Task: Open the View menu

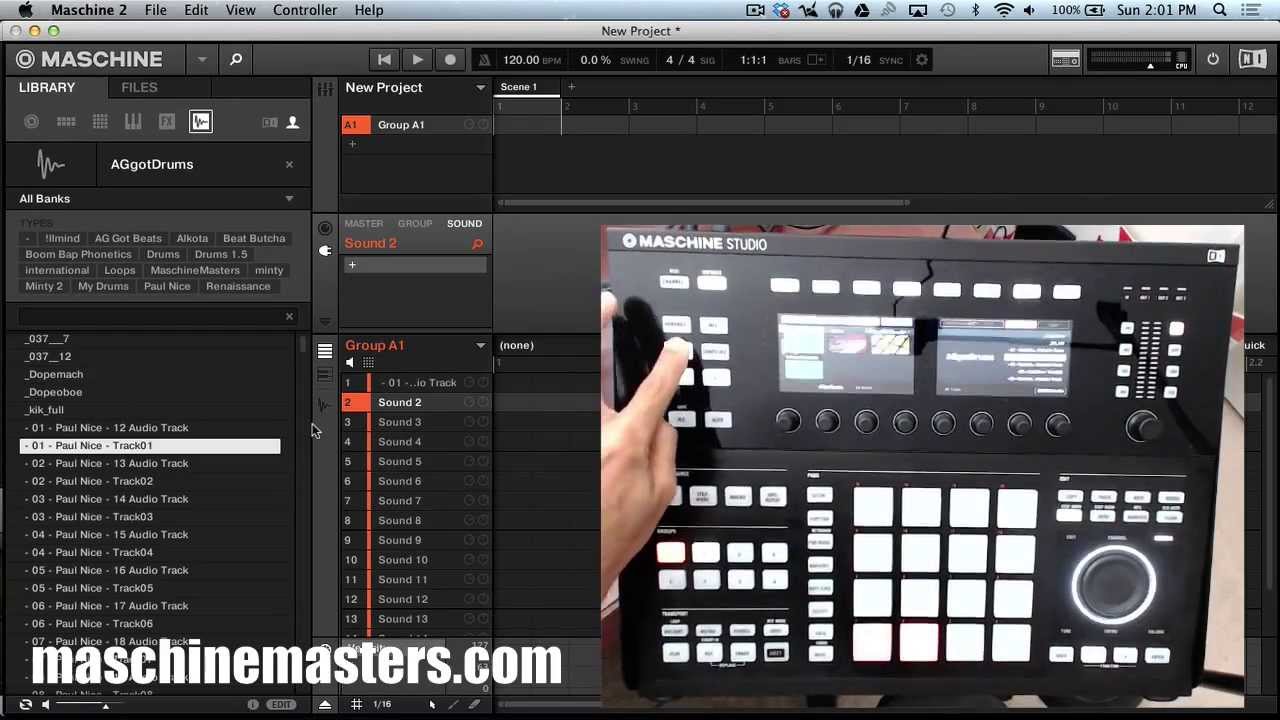Action: [x=240, y=10]
